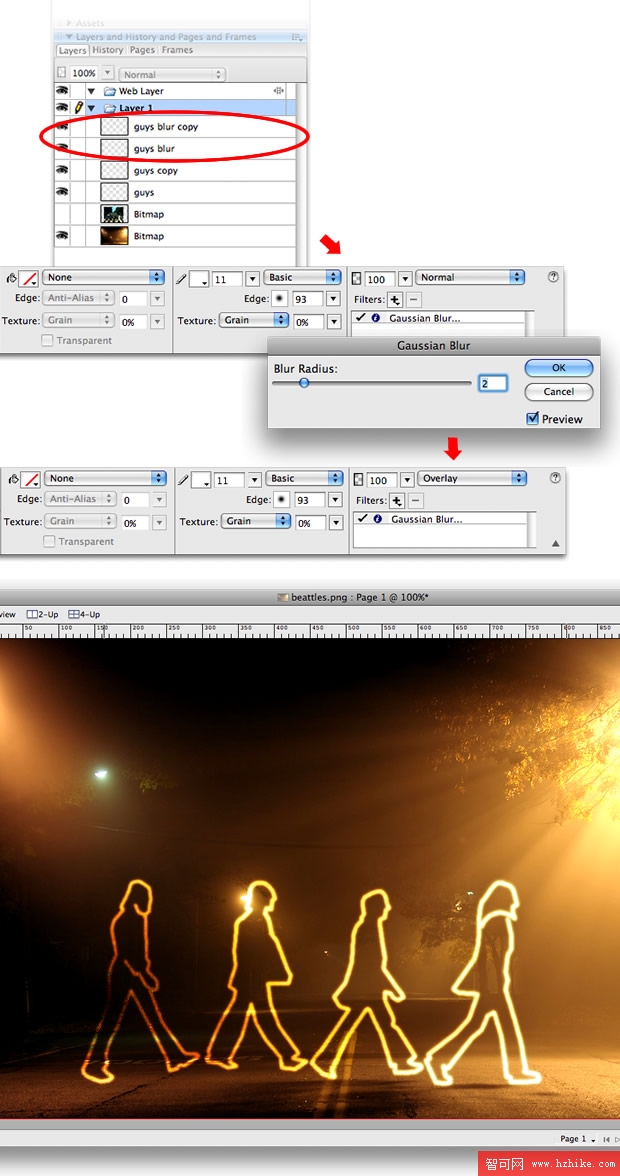Switch to the History tab
Image resolution: width=620 pixels, height=1176 pixels.
[x=107, y=50]
